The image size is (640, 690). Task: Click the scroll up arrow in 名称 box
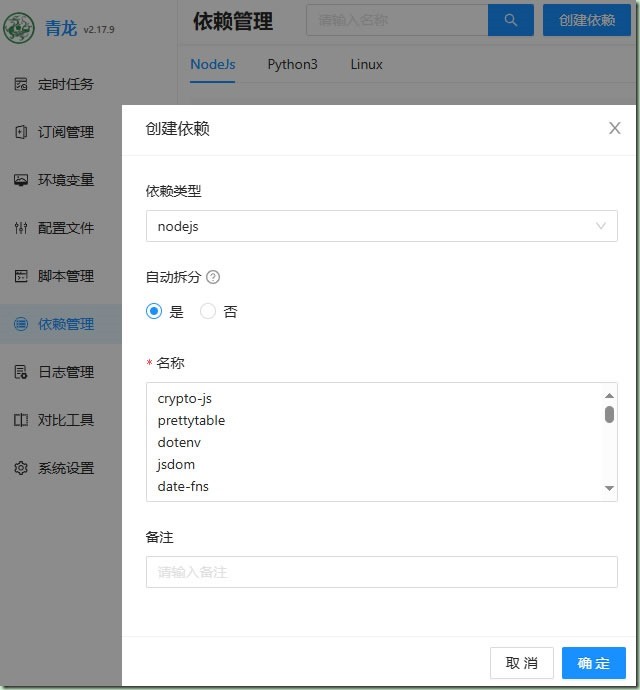coord(609,396)
